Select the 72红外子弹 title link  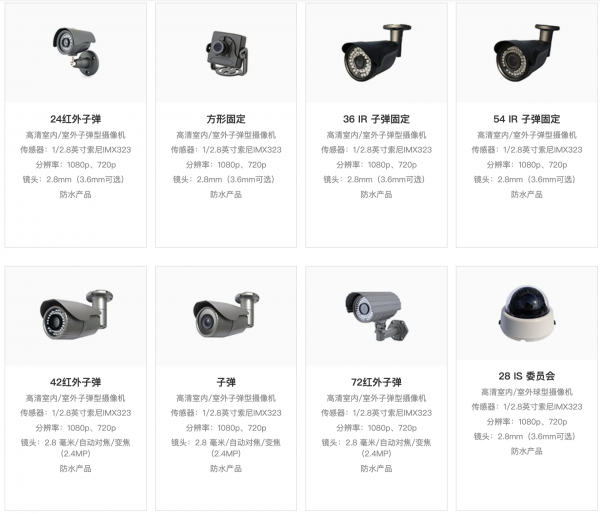376,382
